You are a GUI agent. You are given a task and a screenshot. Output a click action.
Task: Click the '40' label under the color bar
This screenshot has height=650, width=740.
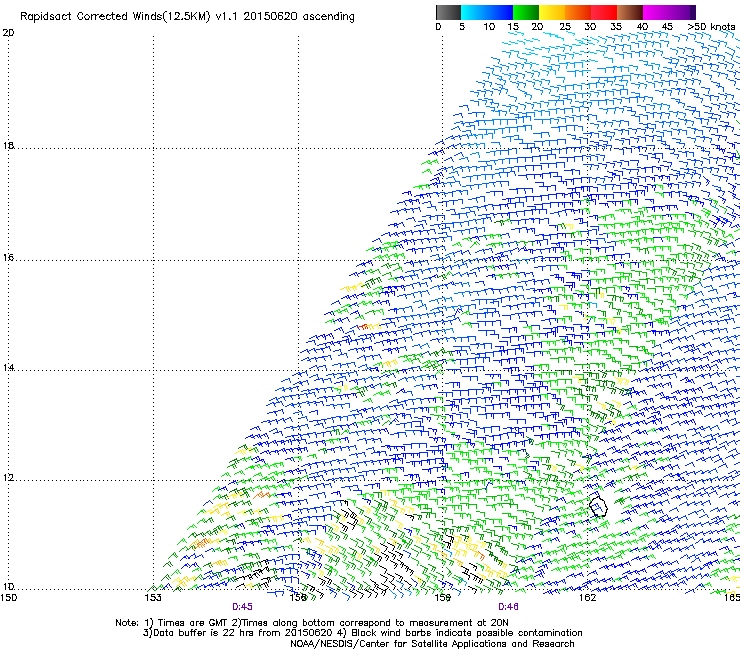tap(642, 27)
